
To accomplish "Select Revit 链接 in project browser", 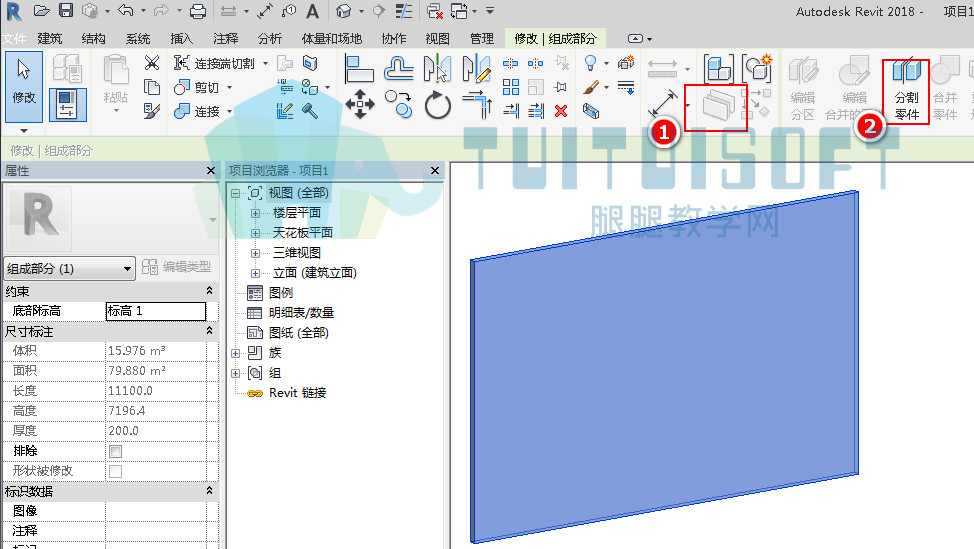I will [x=298, y=393].
